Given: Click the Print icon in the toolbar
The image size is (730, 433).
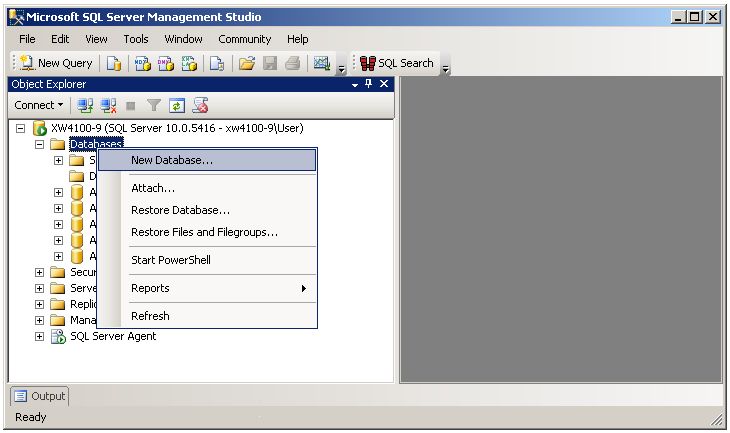Looking at the screenshot, I should [x=293, y=63].
